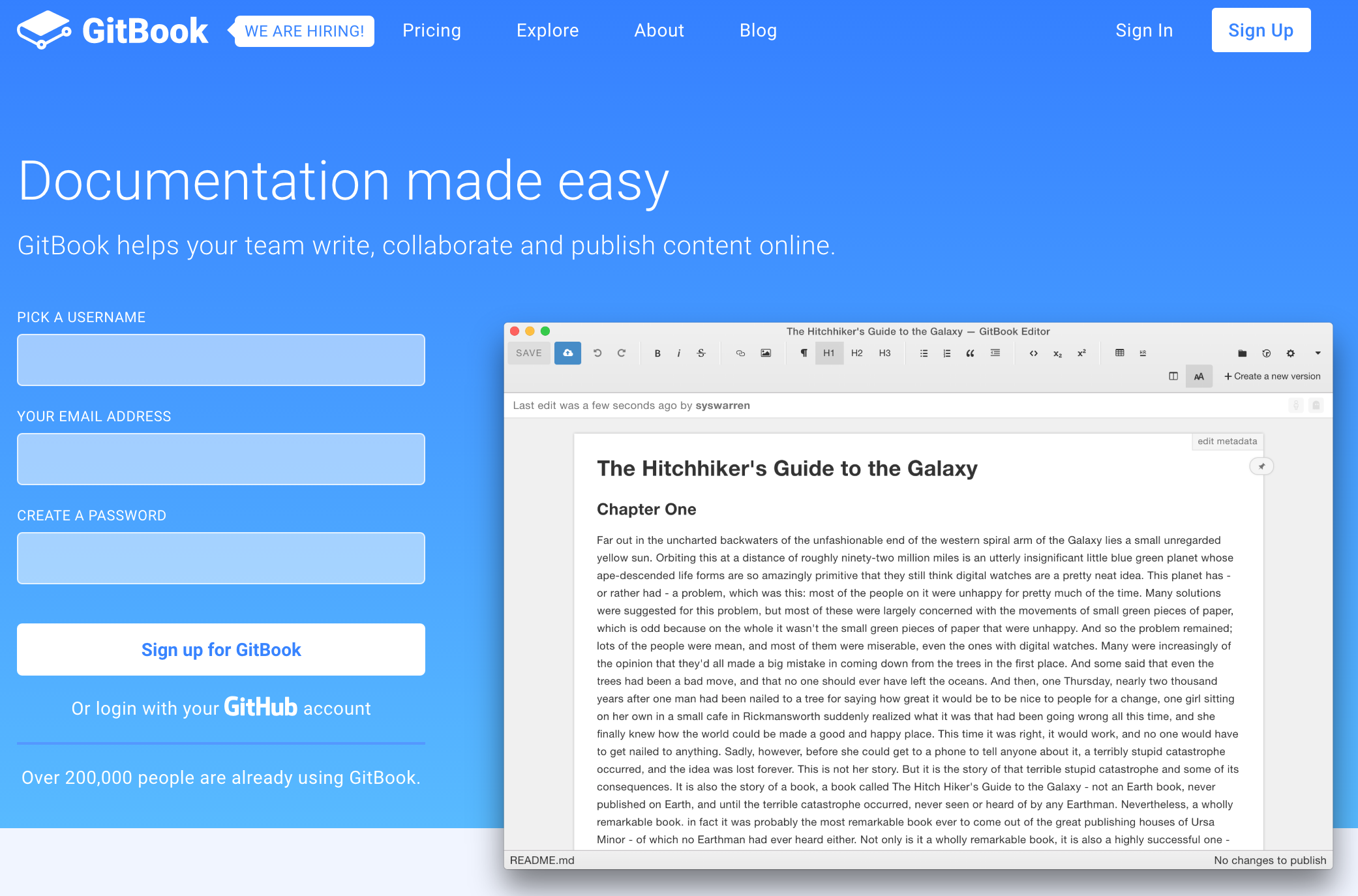Toggle the cloud save icon

tap(567, 353)
